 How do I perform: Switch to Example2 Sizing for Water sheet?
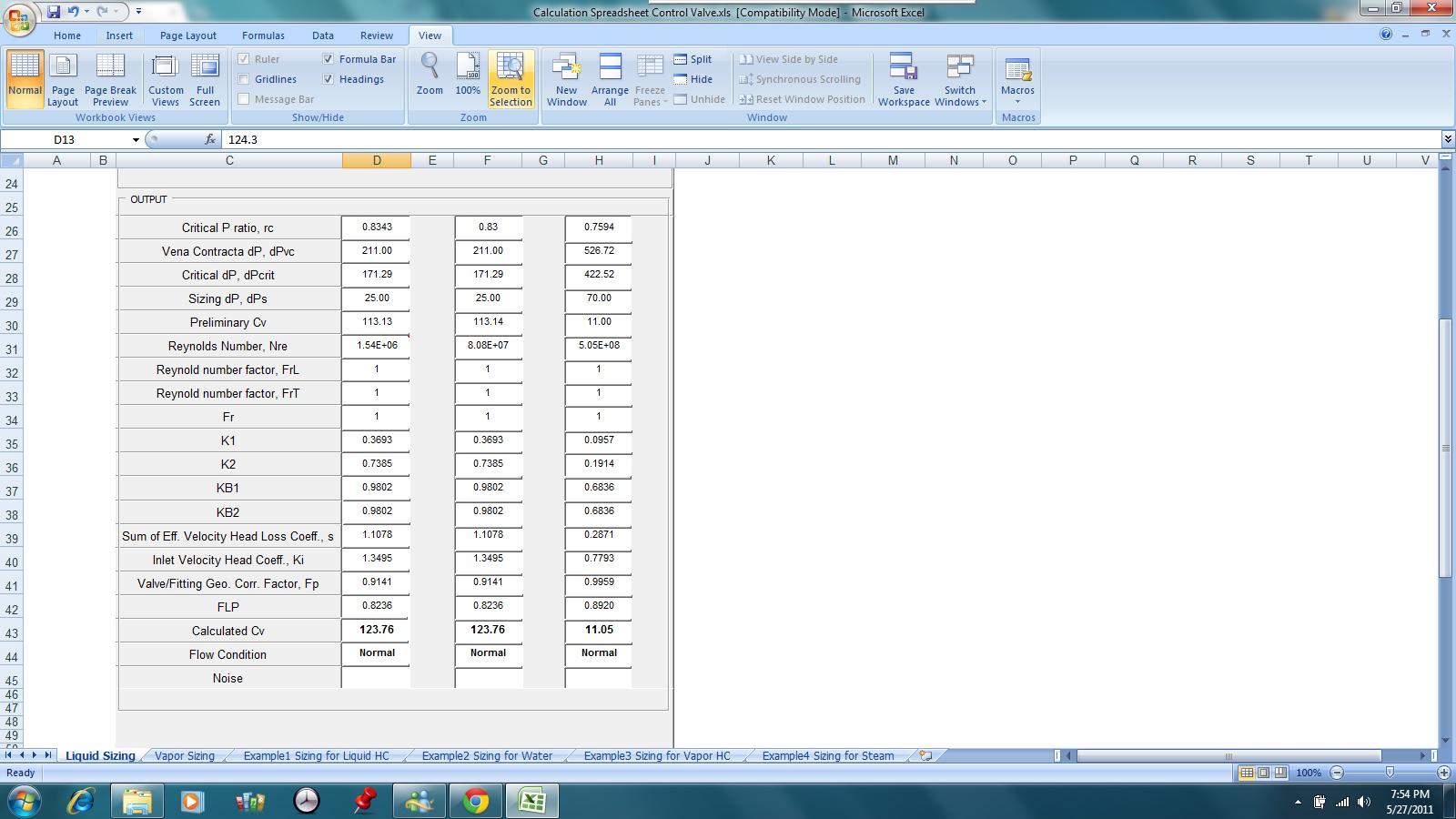click(x=487, y=755)
